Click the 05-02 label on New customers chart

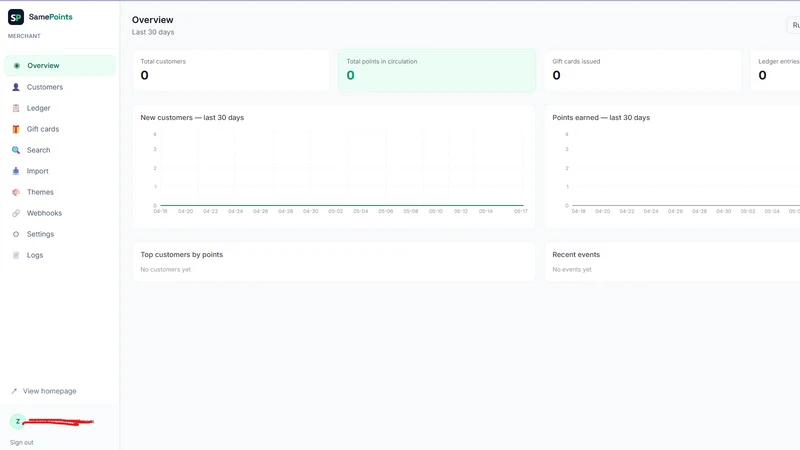click(335, 211)
